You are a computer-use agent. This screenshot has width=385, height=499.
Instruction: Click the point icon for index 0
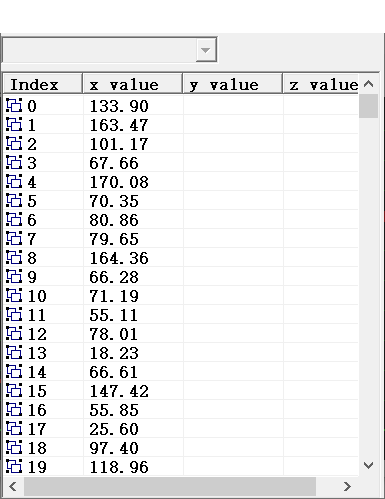click(14, 106)
